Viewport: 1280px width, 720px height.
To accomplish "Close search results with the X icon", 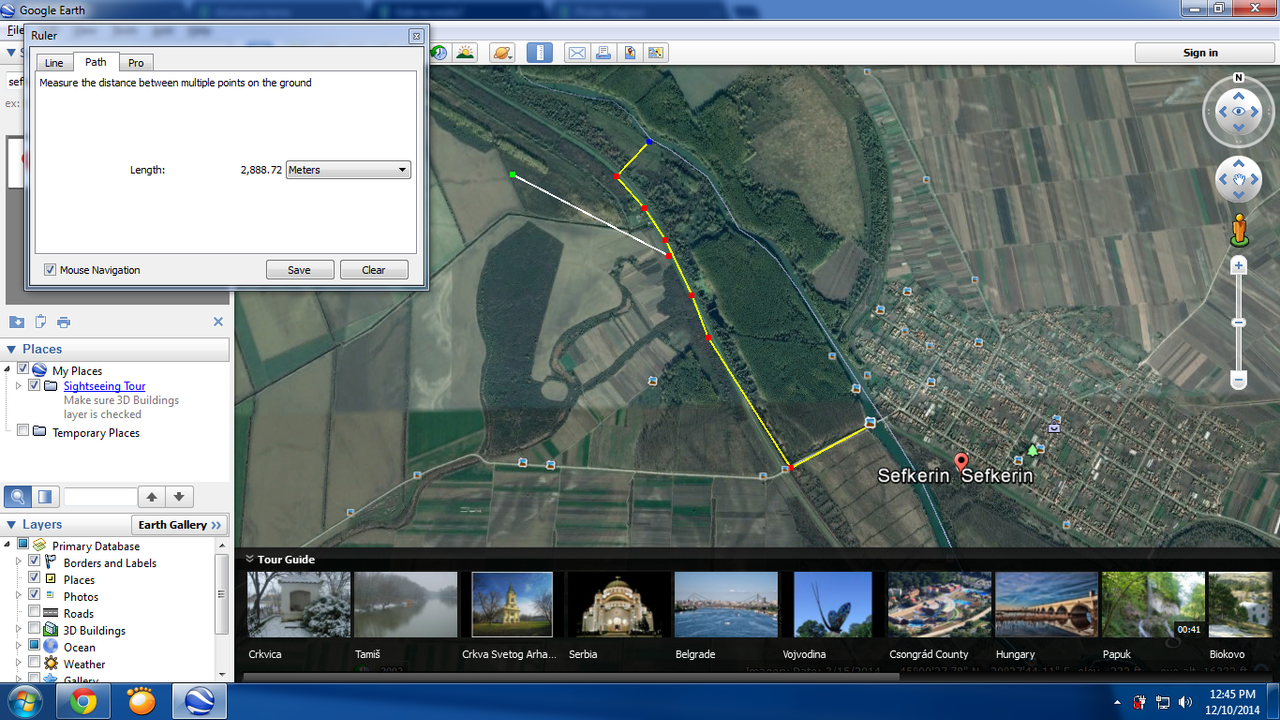I will coord(218,322).
